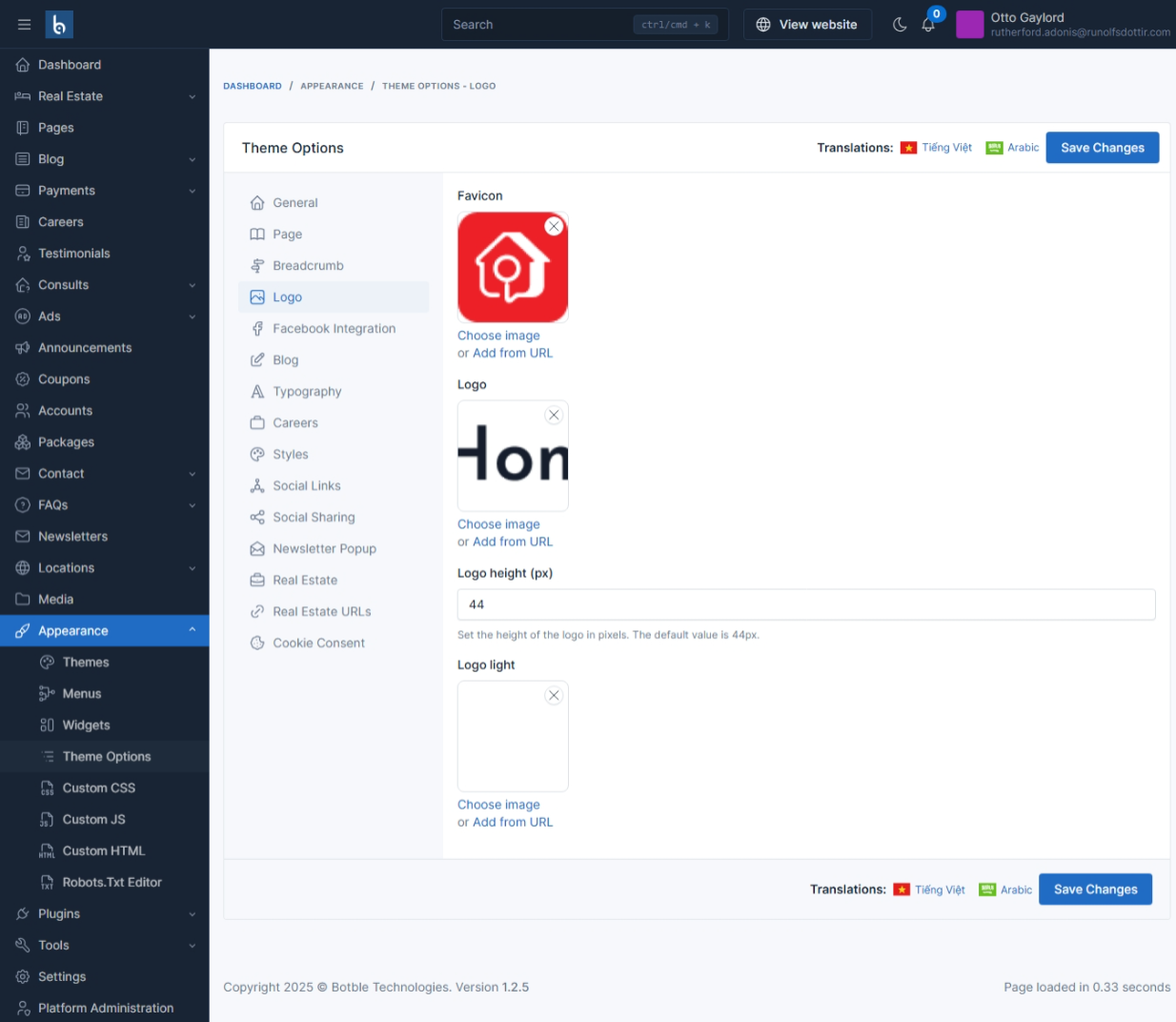Select Breadcrumb theme options tab
The width and height of the screenshot is (1176, 1022).
[x=334, y=266]
